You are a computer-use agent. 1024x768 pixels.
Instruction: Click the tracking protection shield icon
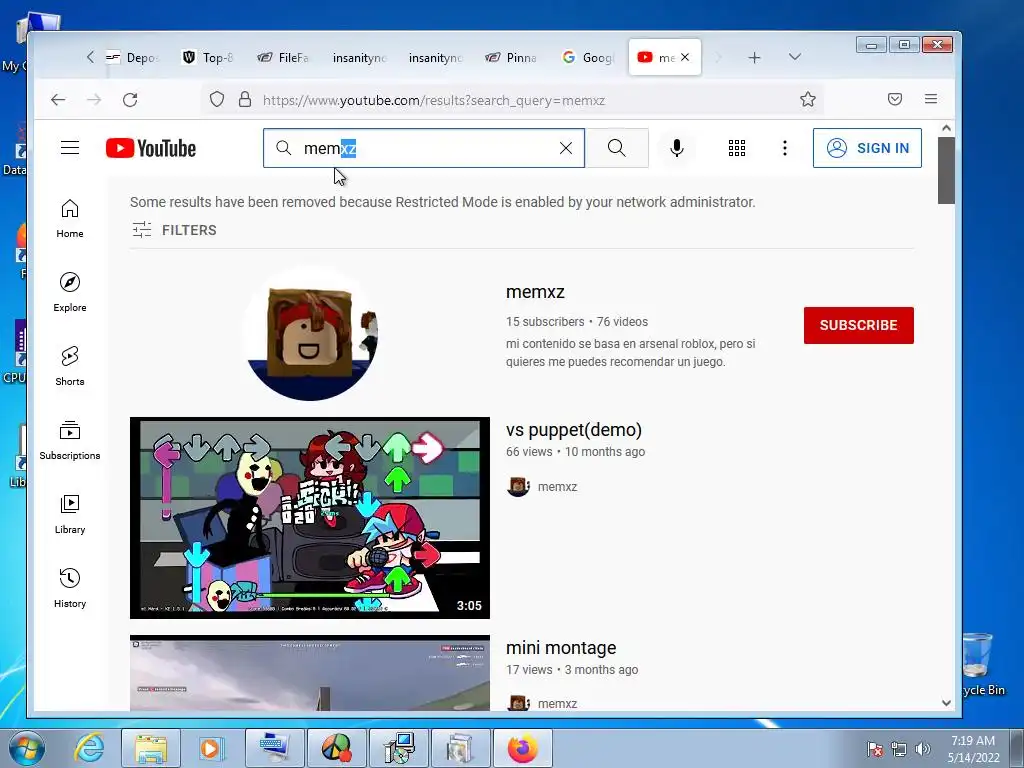(x=217, y=99)
